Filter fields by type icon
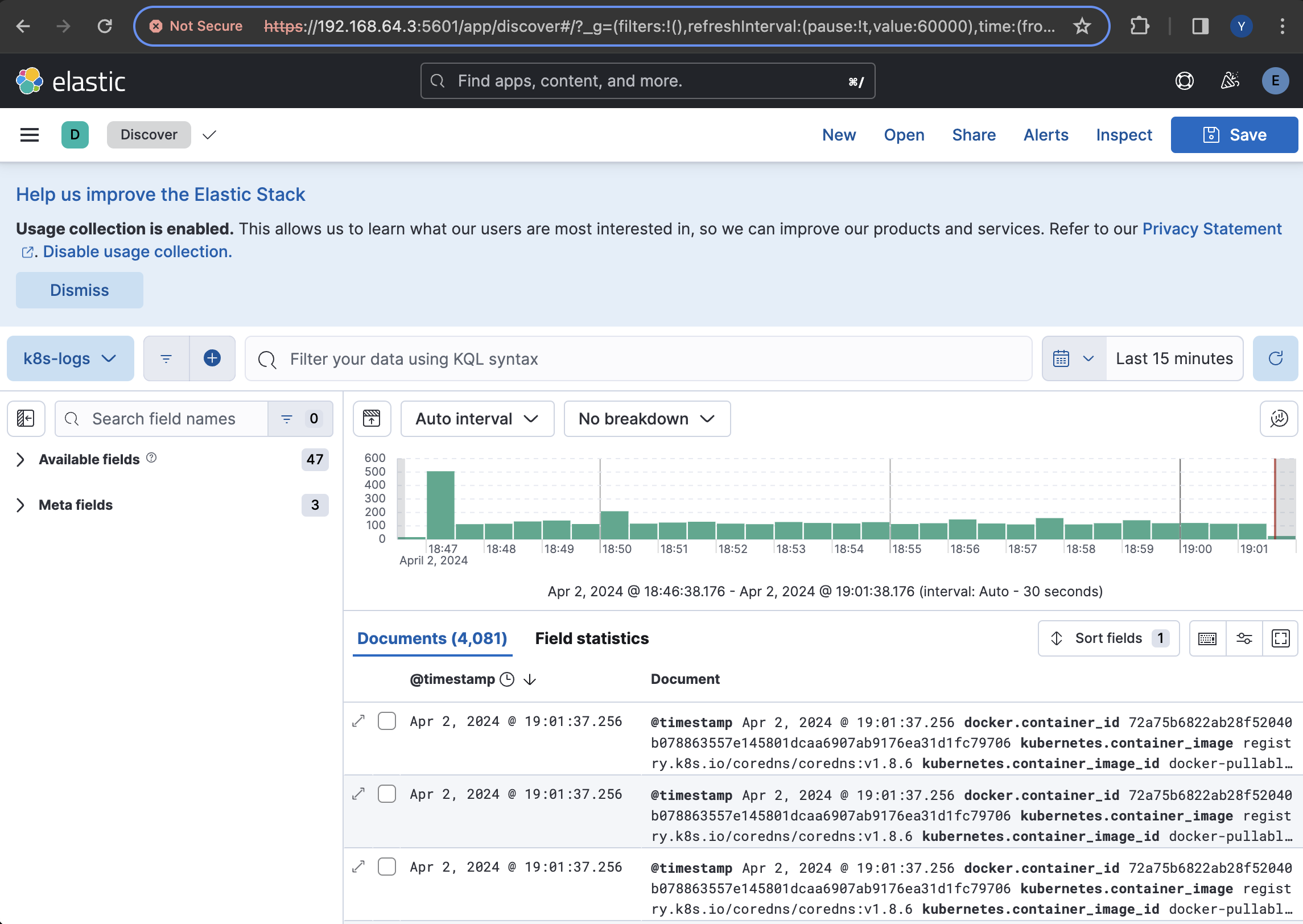The image size is (1303, 924). [300, 419]
